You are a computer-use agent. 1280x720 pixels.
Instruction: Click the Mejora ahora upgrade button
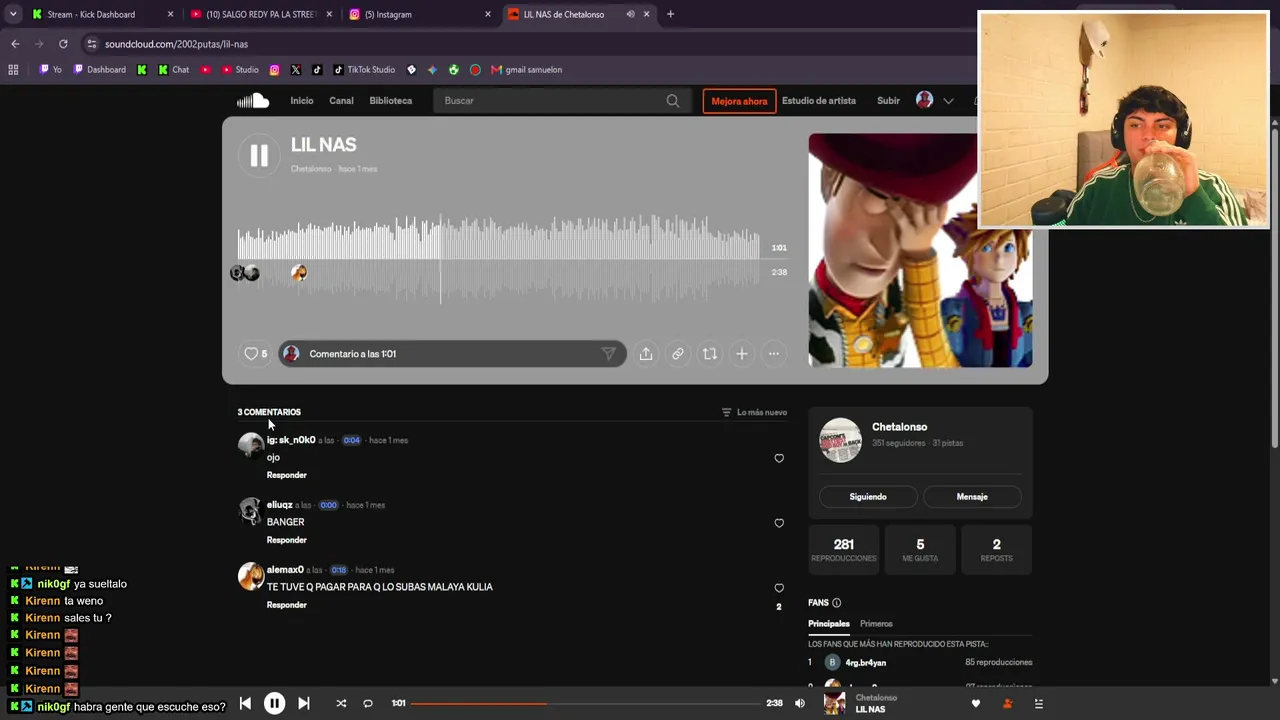pyautogui.click(x=739, y=101)
